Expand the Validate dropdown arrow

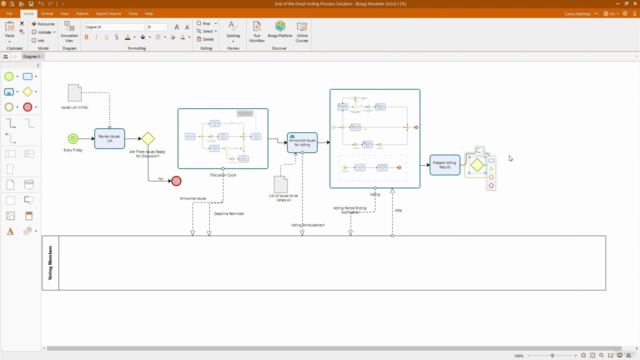54,32
